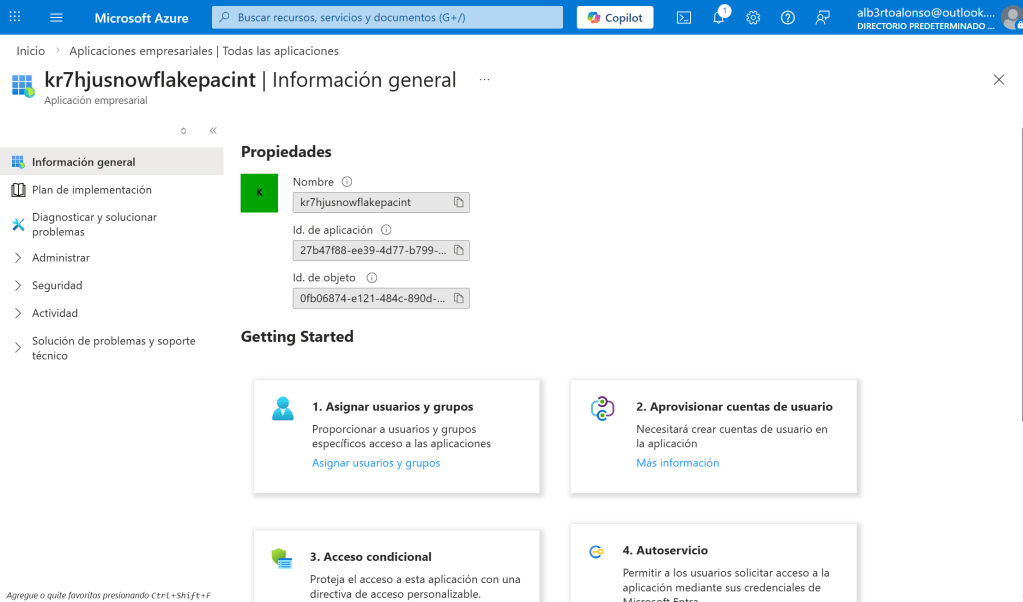
Task: Expand the Seguridad section
Action: 57,286
